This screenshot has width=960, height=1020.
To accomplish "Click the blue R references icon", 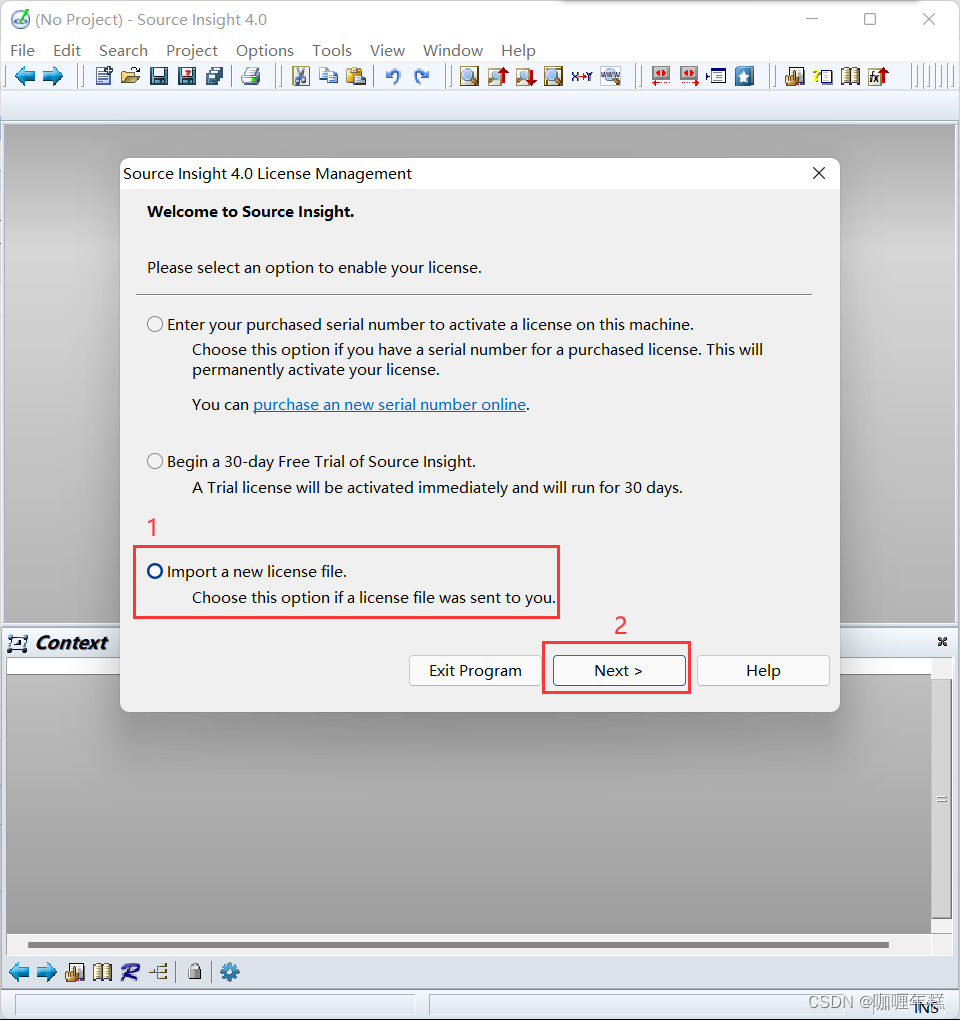I will click(x=130, y=972).
